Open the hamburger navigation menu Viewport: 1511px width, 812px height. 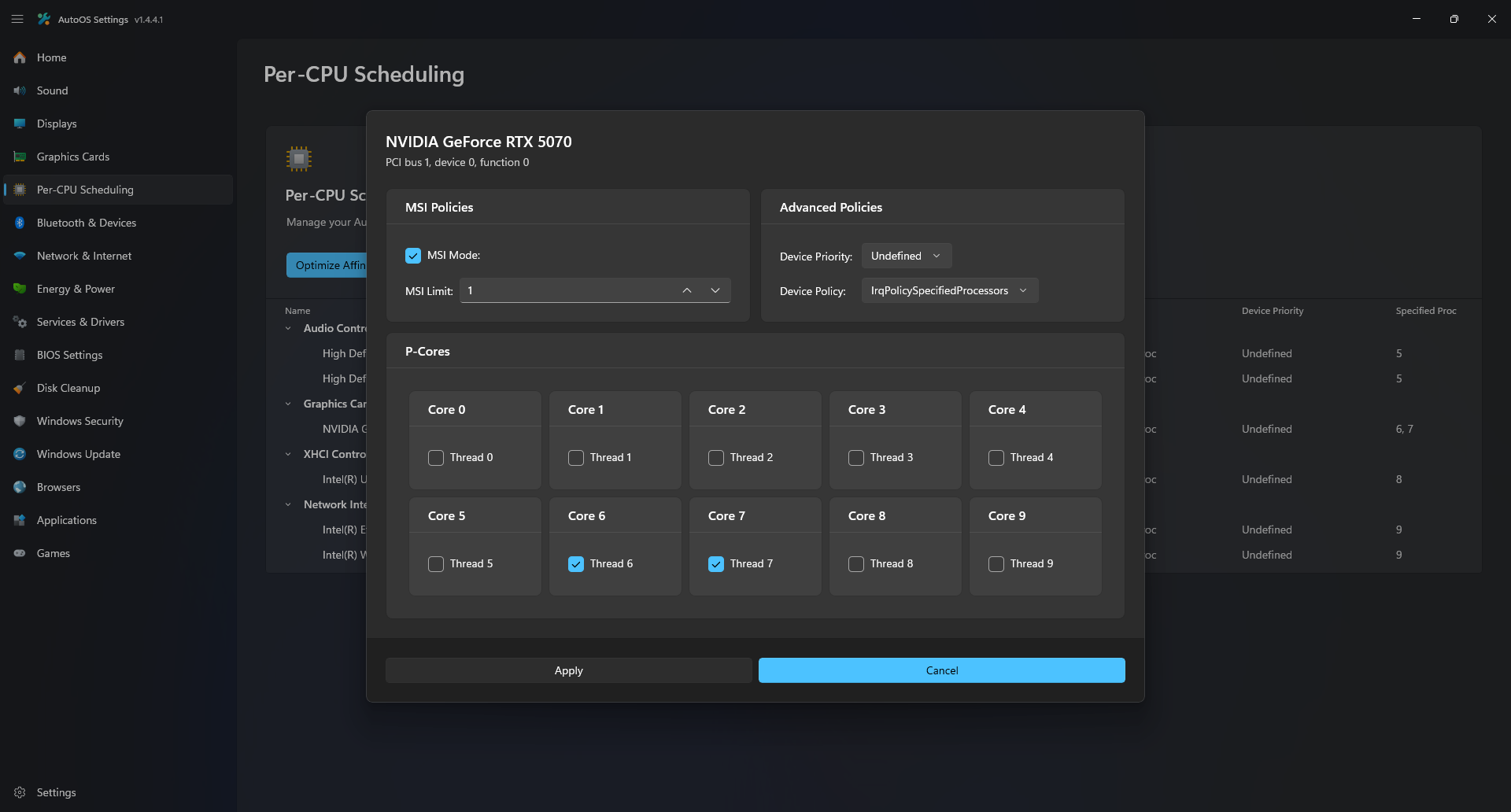pos(17,19)
